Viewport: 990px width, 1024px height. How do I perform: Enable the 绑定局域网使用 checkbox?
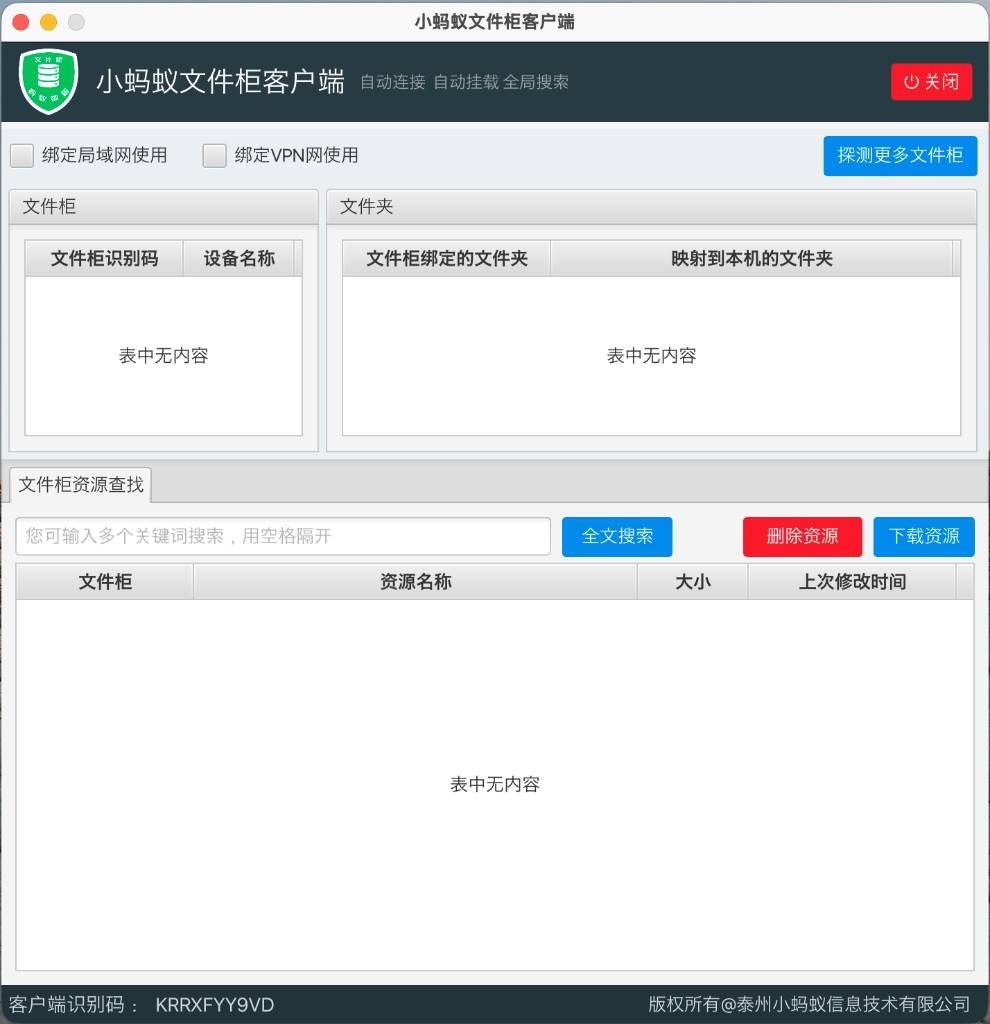click(22, 155)
